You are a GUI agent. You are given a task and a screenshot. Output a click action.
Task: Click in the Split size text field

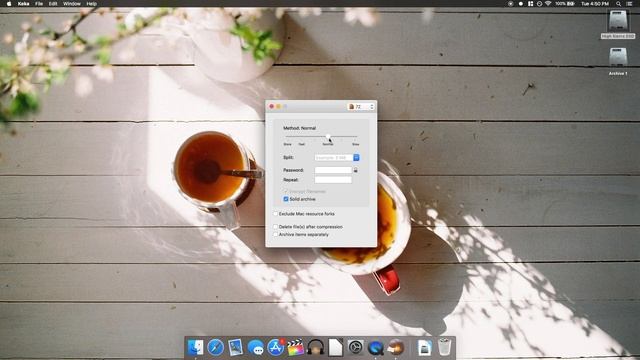click(x=333, y=158)
